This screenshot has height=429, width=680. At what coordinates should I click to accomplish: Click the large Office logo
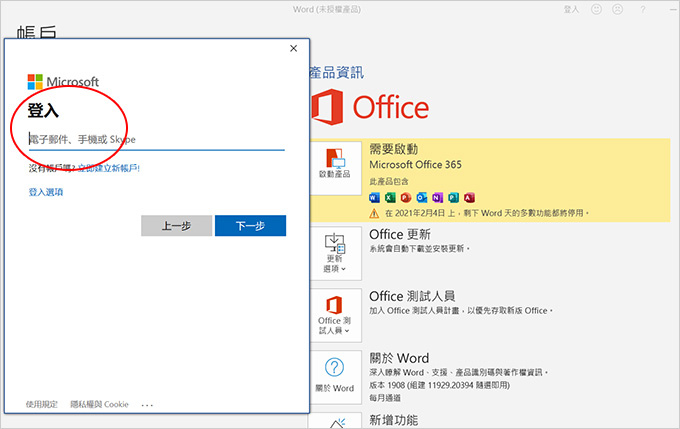370,107
